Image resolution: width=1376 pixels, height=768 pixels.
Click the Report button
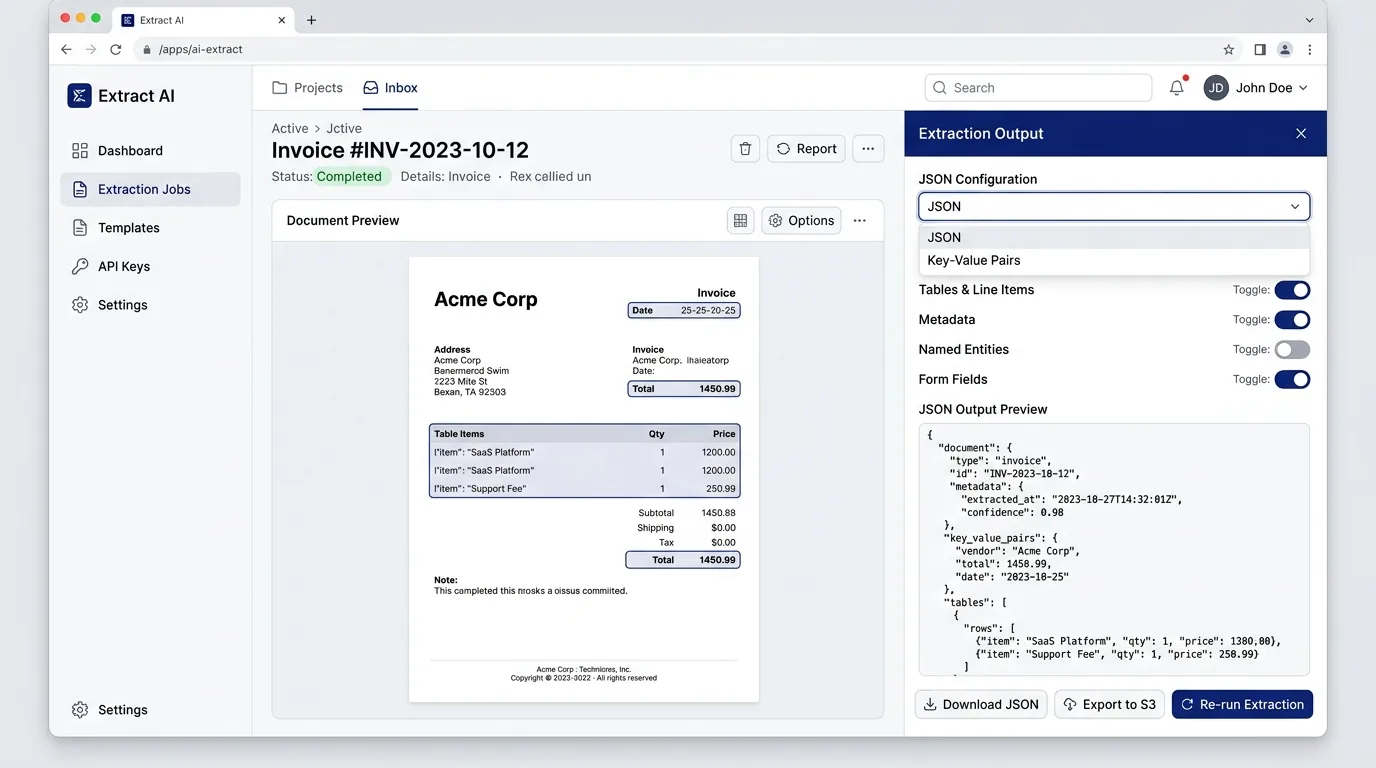(x=806, y=149)
